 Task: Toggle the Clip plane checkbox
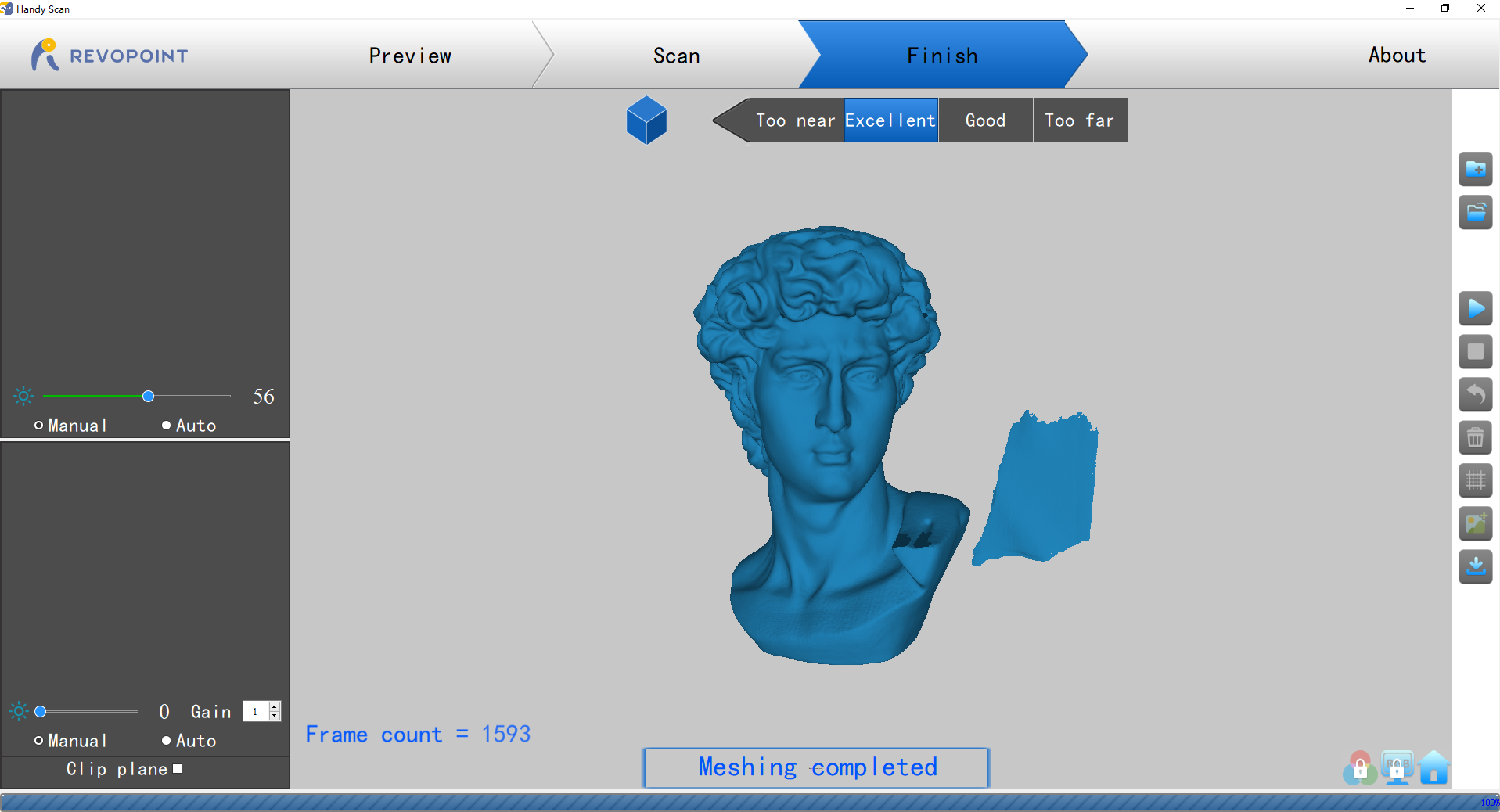(x=178, y=769)
